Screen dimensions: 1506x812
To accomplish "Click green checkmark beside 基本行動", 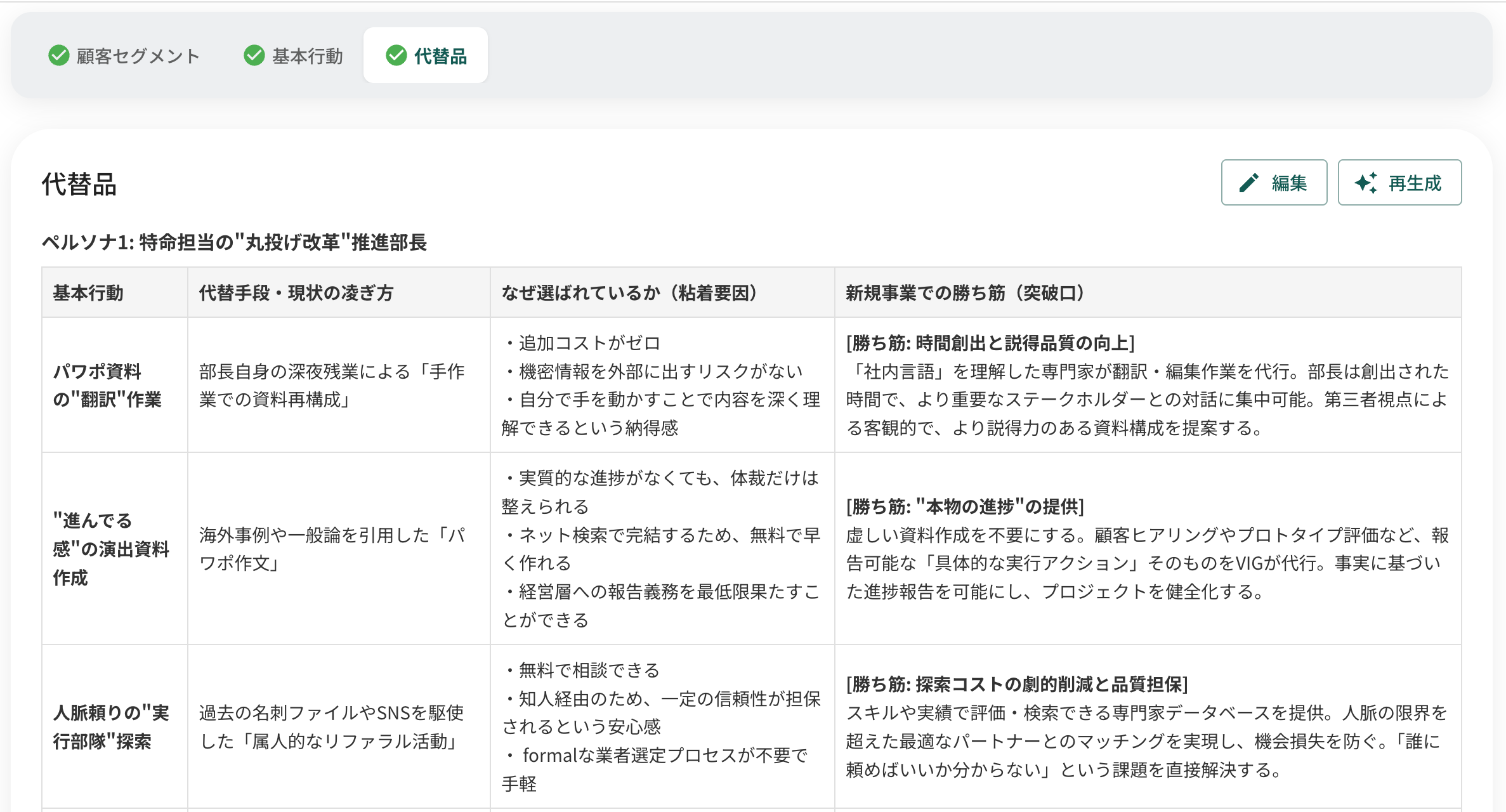I will click(x=254, y=56).
